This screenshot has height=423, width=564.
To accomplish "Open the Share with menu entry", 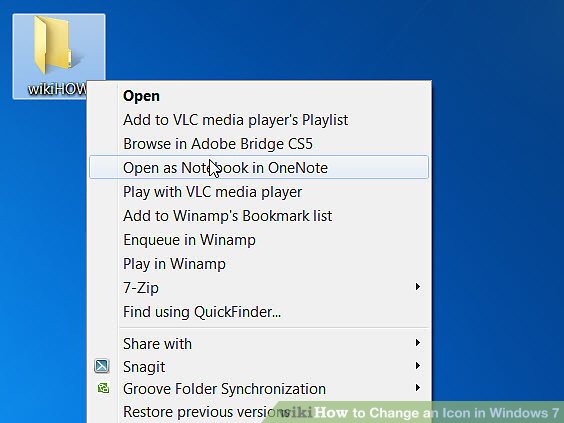I will (x=259, y=344).
